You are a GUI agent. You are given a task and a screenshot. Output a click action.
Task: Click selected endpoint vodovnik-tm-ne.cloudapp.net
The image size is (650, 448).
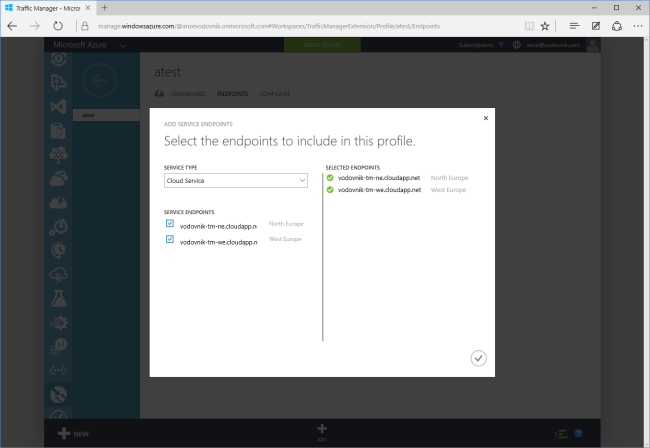click(379, 178)
